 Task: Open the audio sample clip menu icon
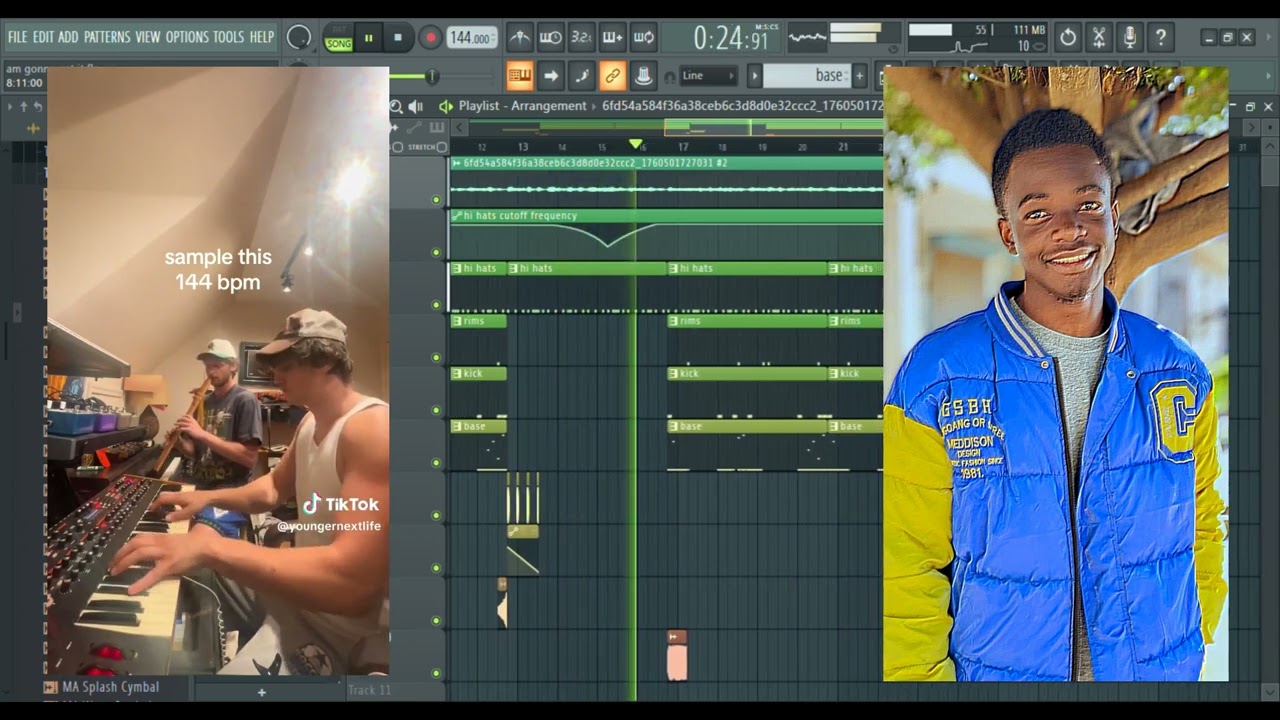(x=457, y=163)
